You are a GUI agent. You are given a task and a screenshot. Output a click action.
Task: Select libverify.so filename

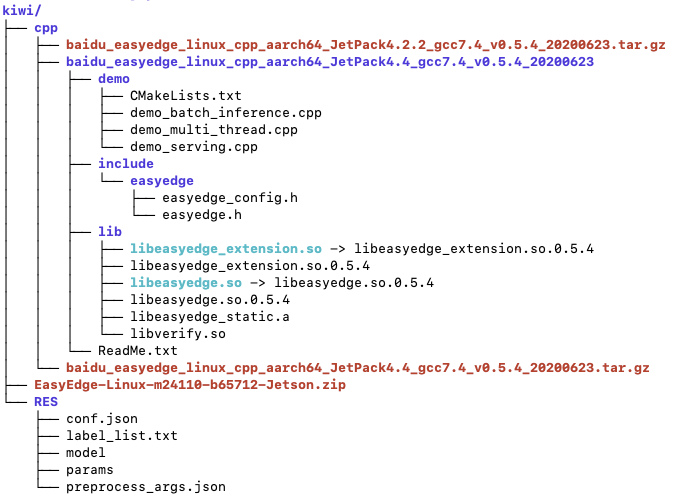pos(178,334)
